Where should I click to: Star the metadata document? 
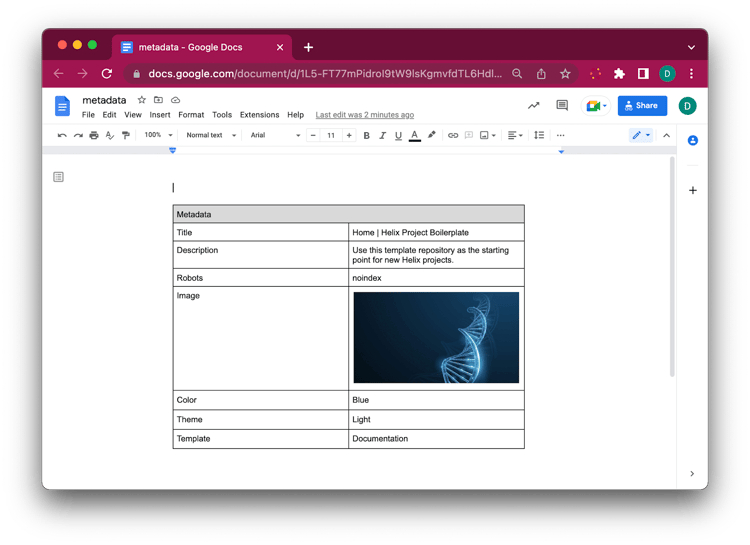(x=141, y=100)
